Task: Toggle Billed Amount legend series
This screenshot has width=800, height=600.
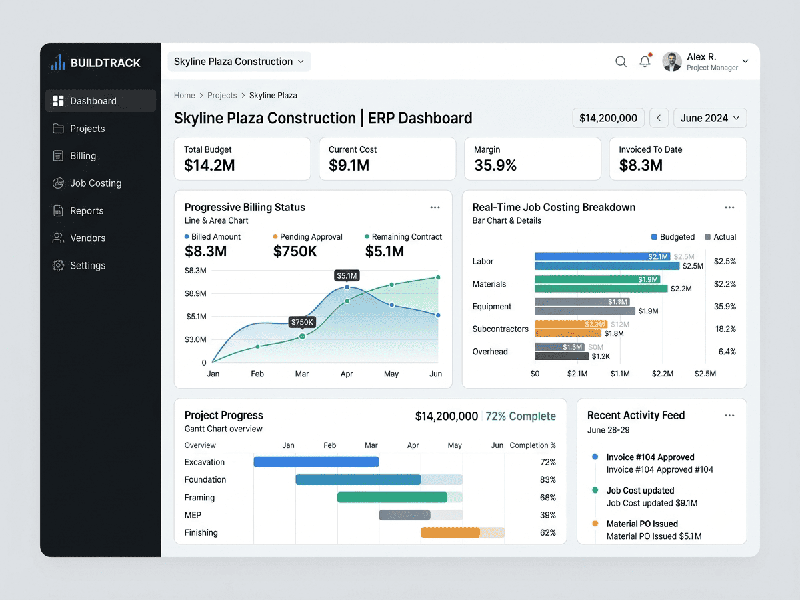Action: pyautogui.click(x=212, y=237)
